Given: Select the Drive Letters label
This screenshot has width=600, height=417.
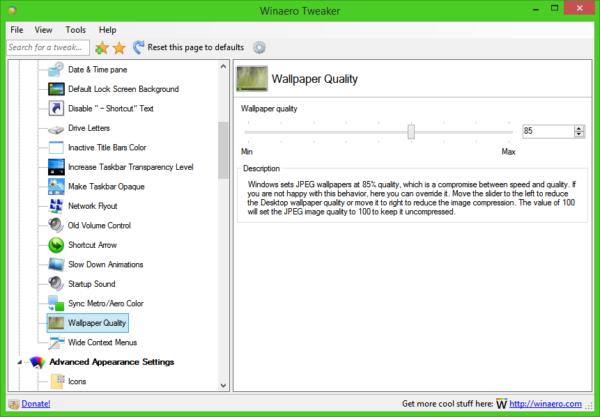Looking at the screenshot, I should point(89,128).
